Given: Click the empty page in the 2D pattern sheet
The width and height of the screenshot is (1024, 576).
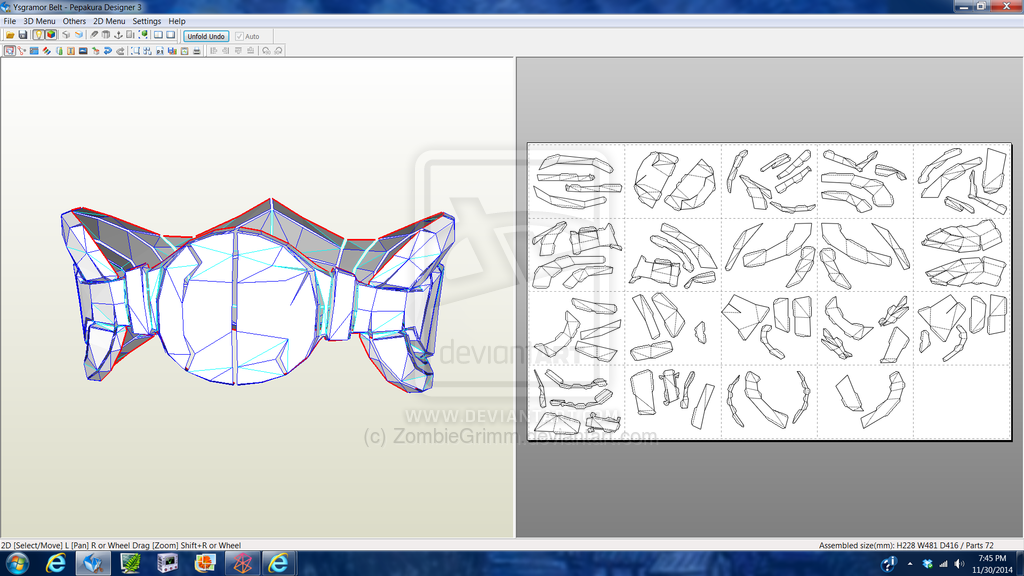Looking at the screenshot, I should pyautogui.click(x=962, y=401).
